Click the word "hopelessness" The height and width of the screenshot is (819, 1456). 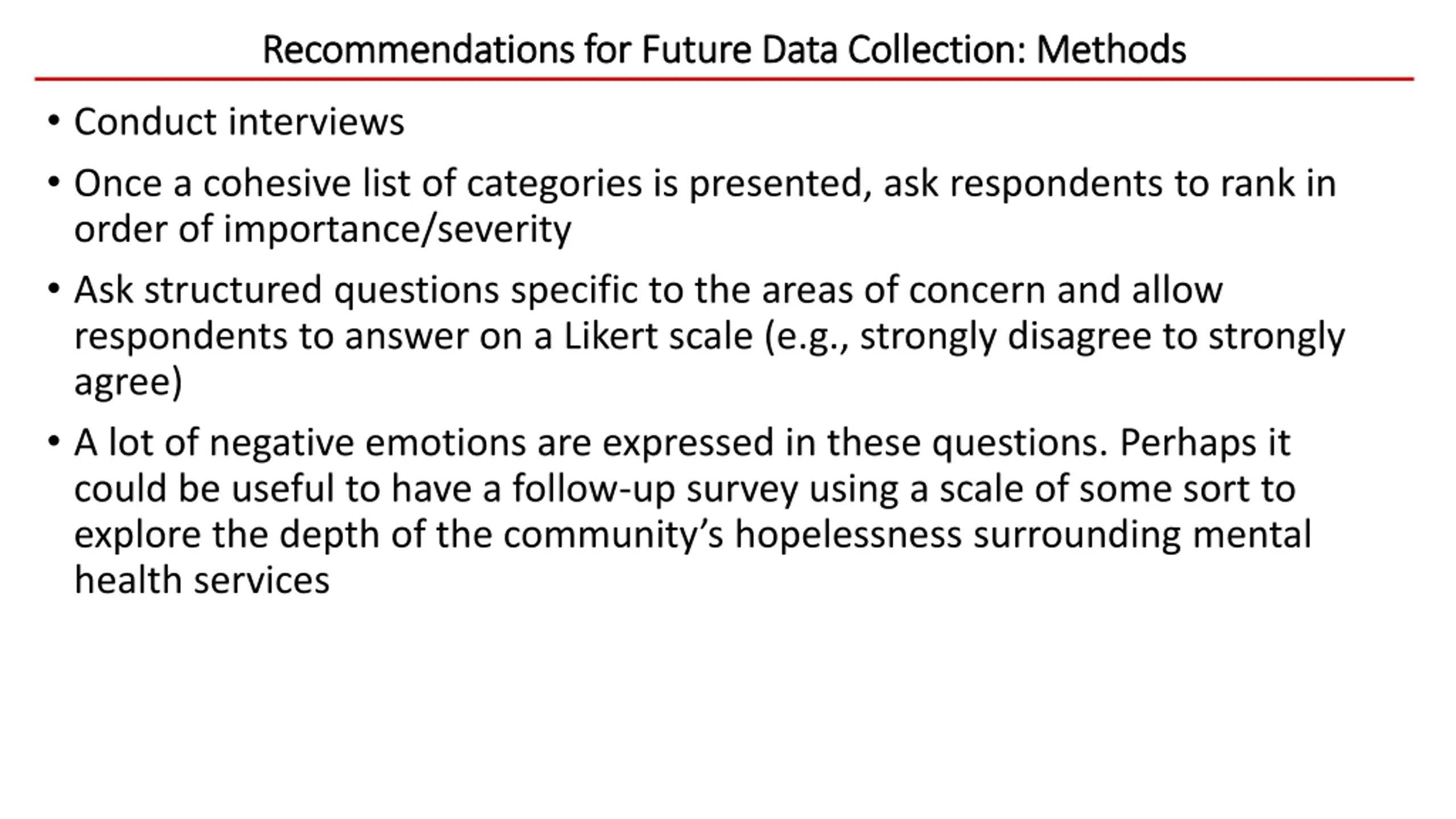pos(849,535)
